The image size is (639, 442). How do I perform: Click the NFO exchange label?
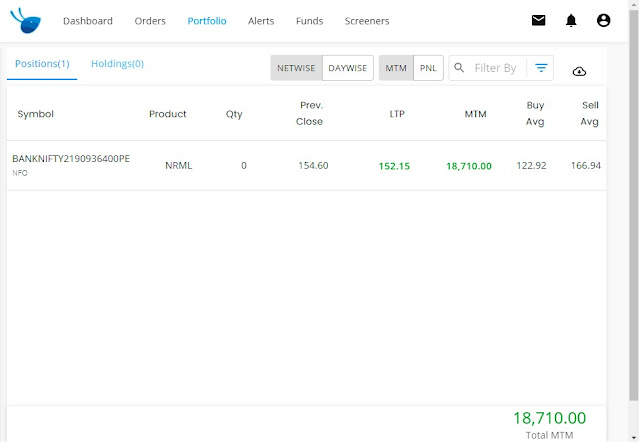click(x=20, y=173)
